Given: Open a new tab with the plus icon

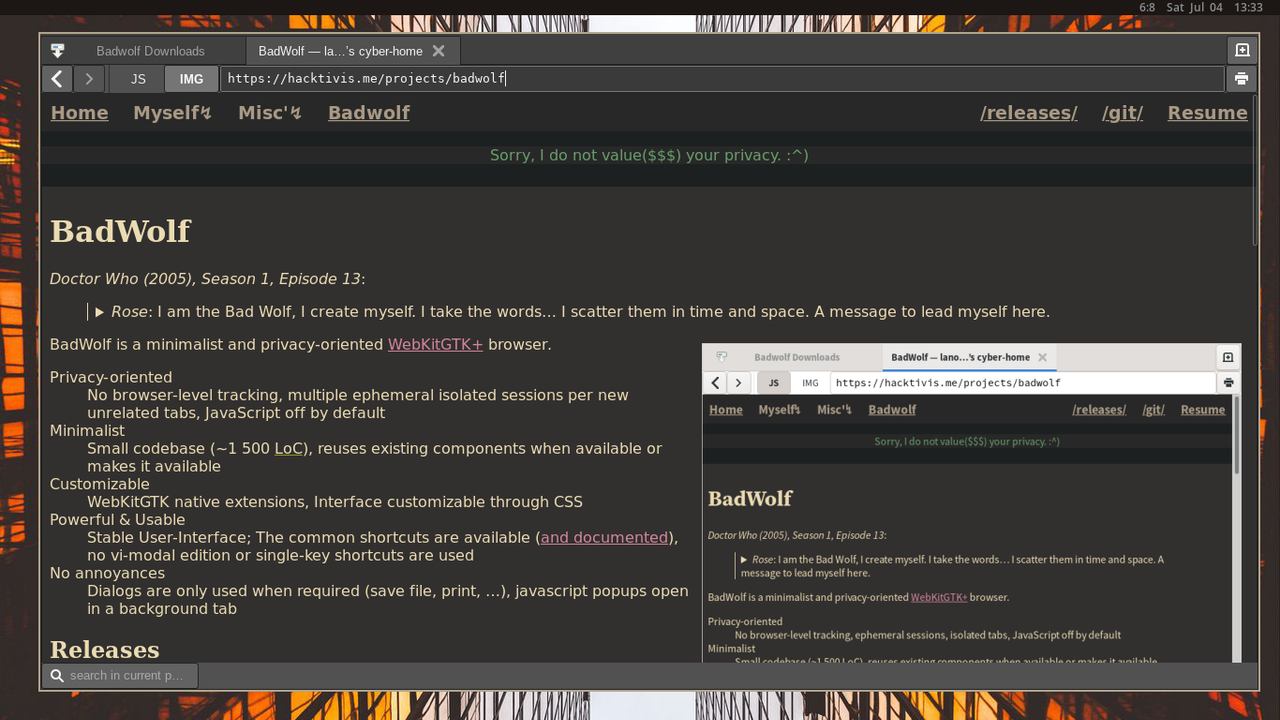Looking at the screenshot, I should point(1242,50).
